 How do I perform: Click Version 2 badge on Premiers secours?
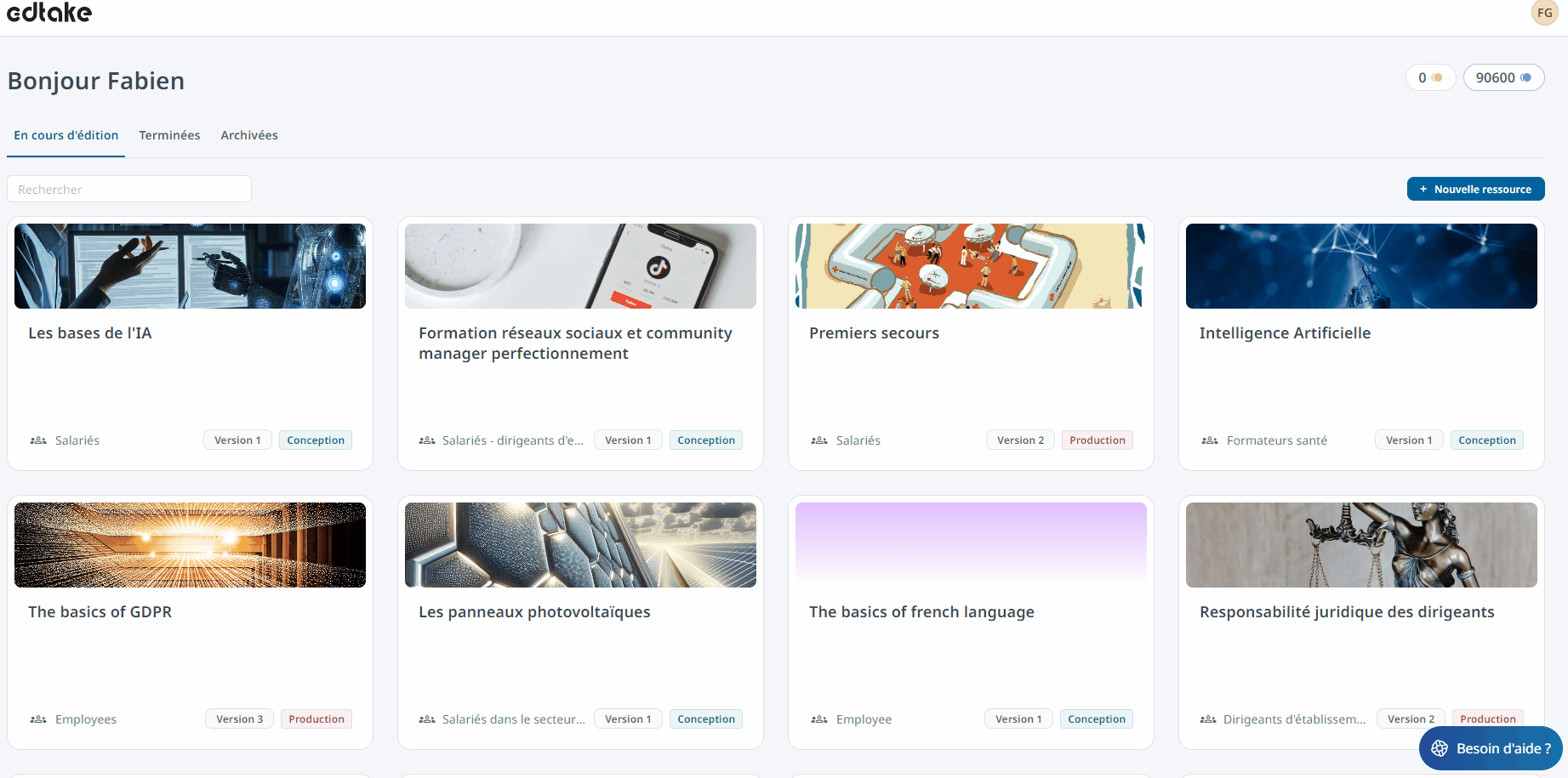coord(1020,440)
